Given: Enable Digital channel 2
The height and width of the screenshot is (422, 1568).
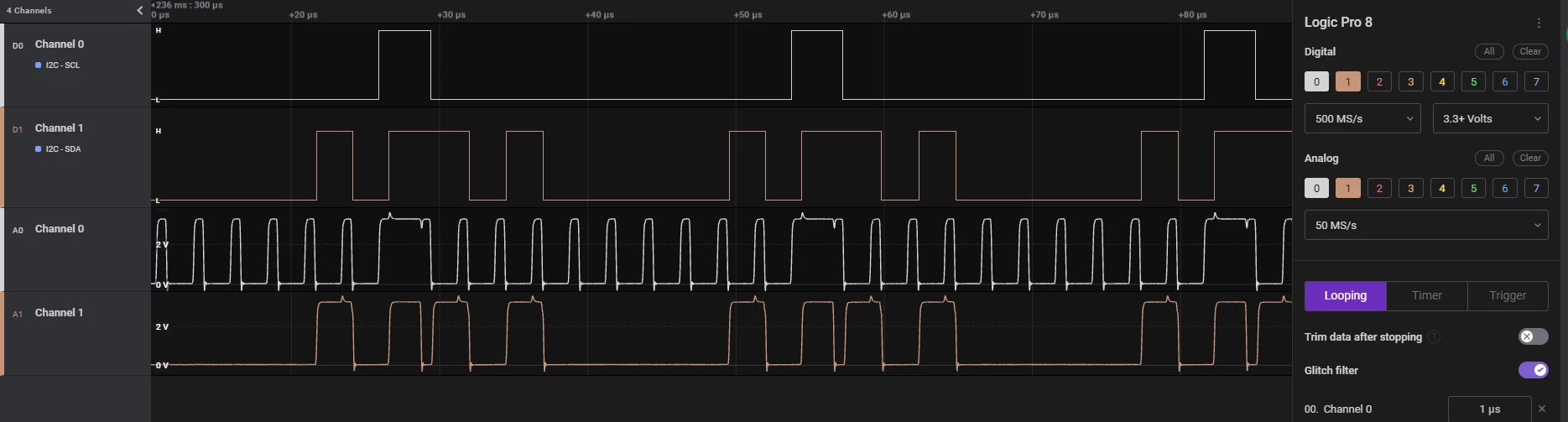Looking at the screenshot, I should pyautogui.click(x=1379, y=81).
